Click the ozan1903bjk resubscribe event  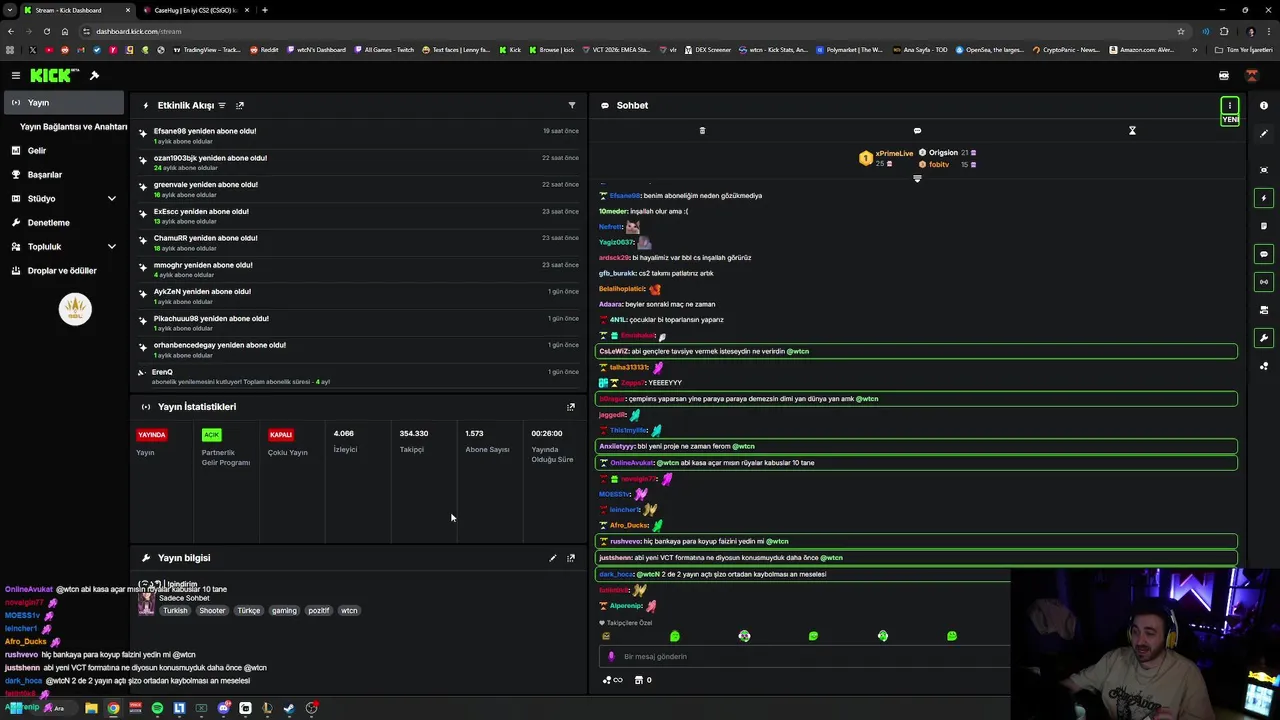coord(359,162)
